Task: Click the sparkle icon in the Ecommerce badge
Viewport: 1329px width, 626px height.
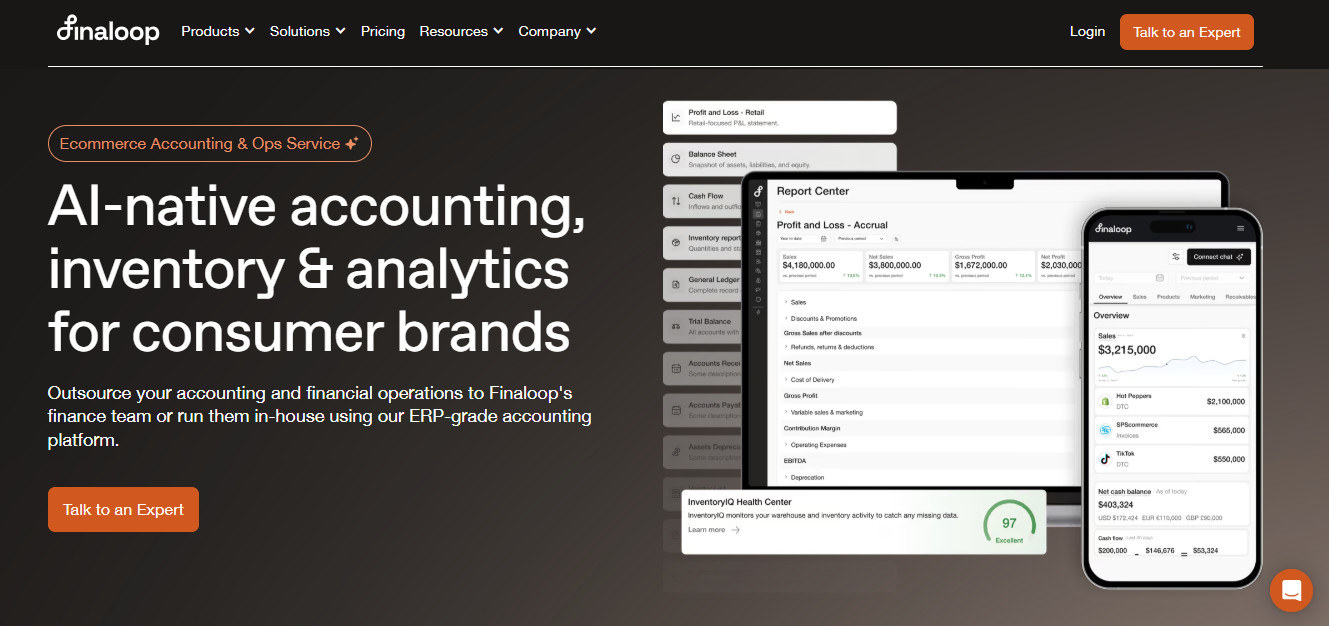Action: [351, 144]
